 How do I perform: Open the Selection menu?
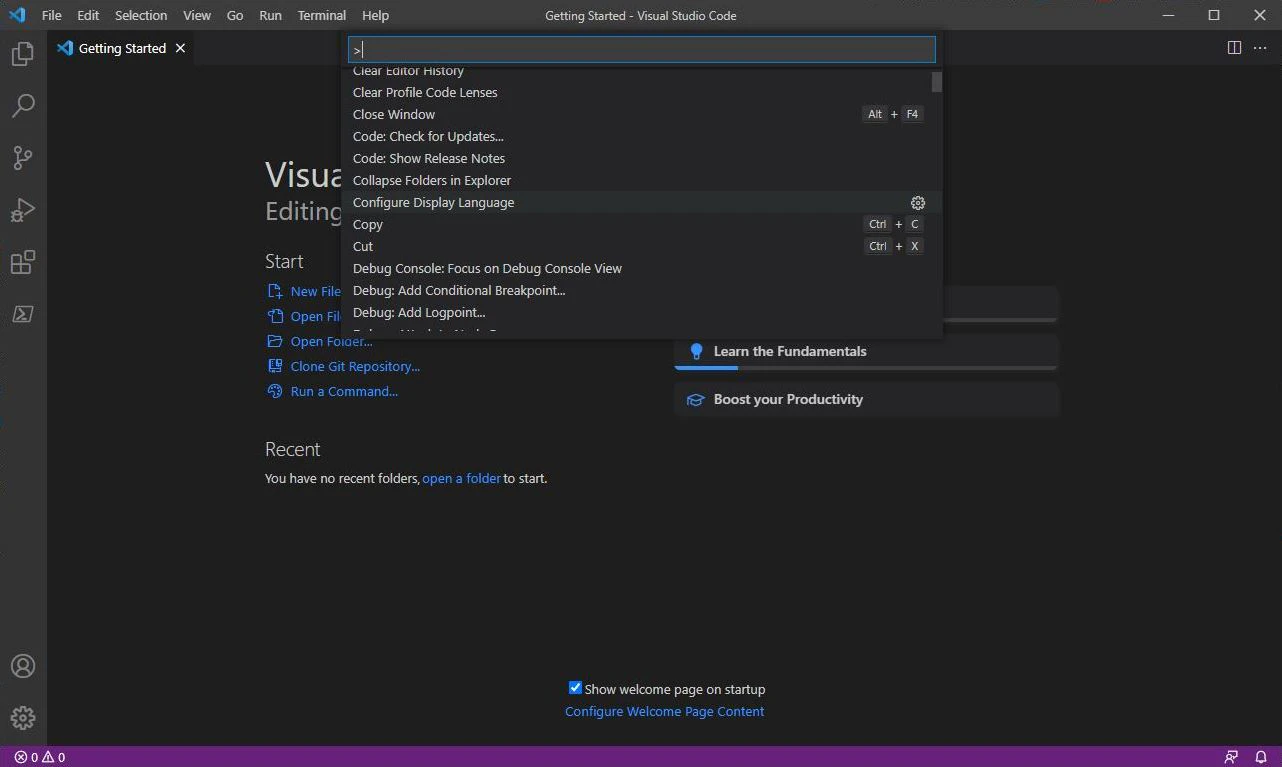pos(141,15)
